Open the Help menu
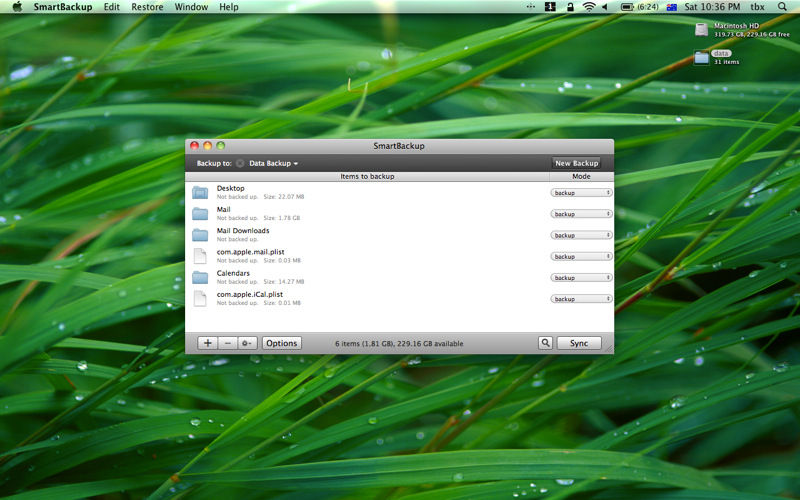The height and width of the screenshot is (500, 800). pyautogui.click(x=229, y=7)
